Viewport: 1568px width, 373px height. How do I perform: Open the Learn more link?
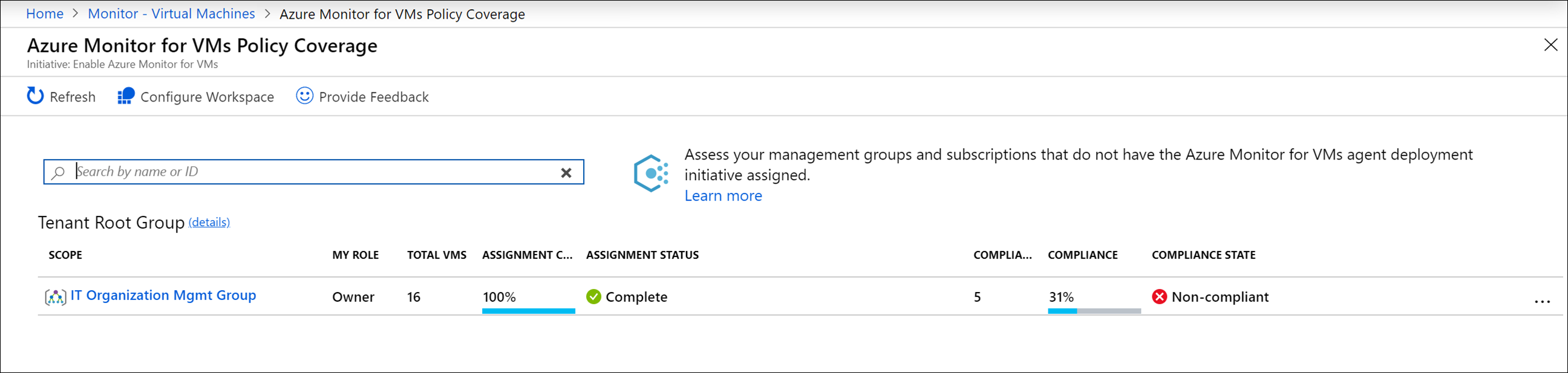[722, 195]
